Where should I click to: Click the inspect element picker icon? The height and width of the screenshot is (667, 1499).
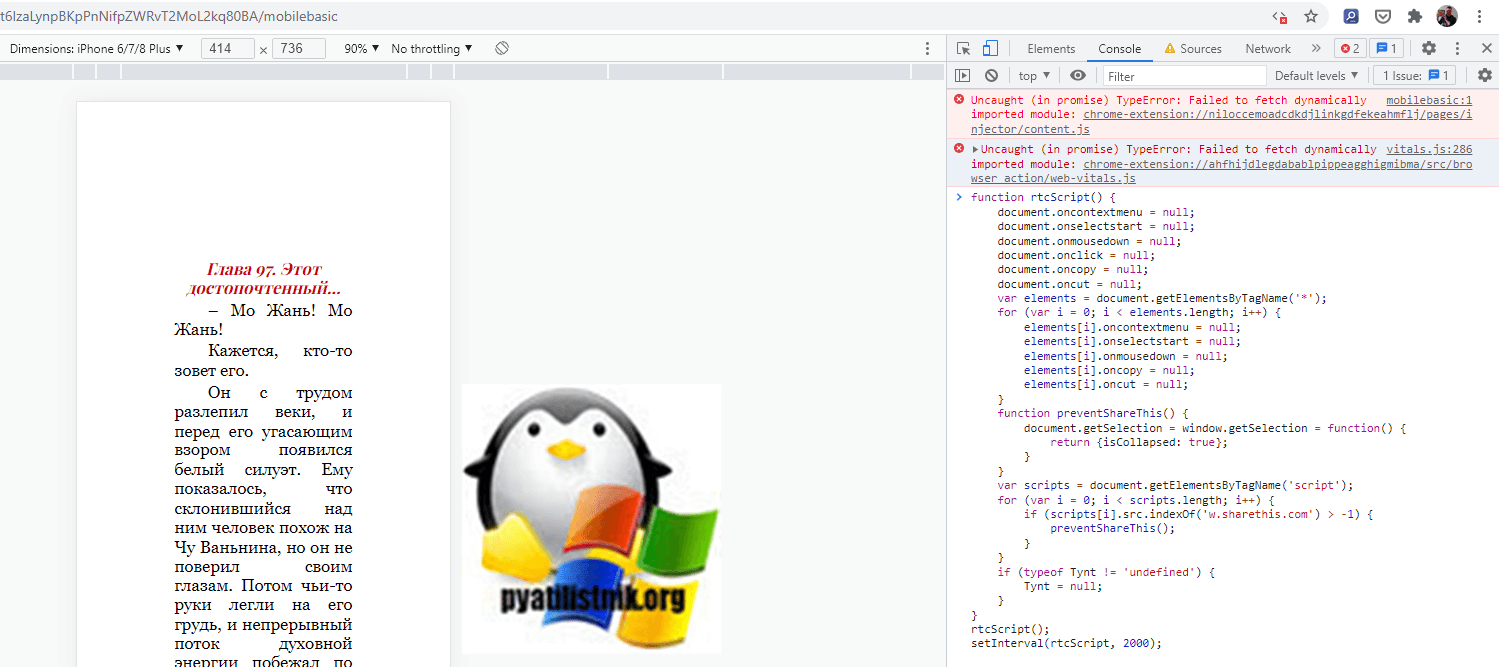(963, 48)
